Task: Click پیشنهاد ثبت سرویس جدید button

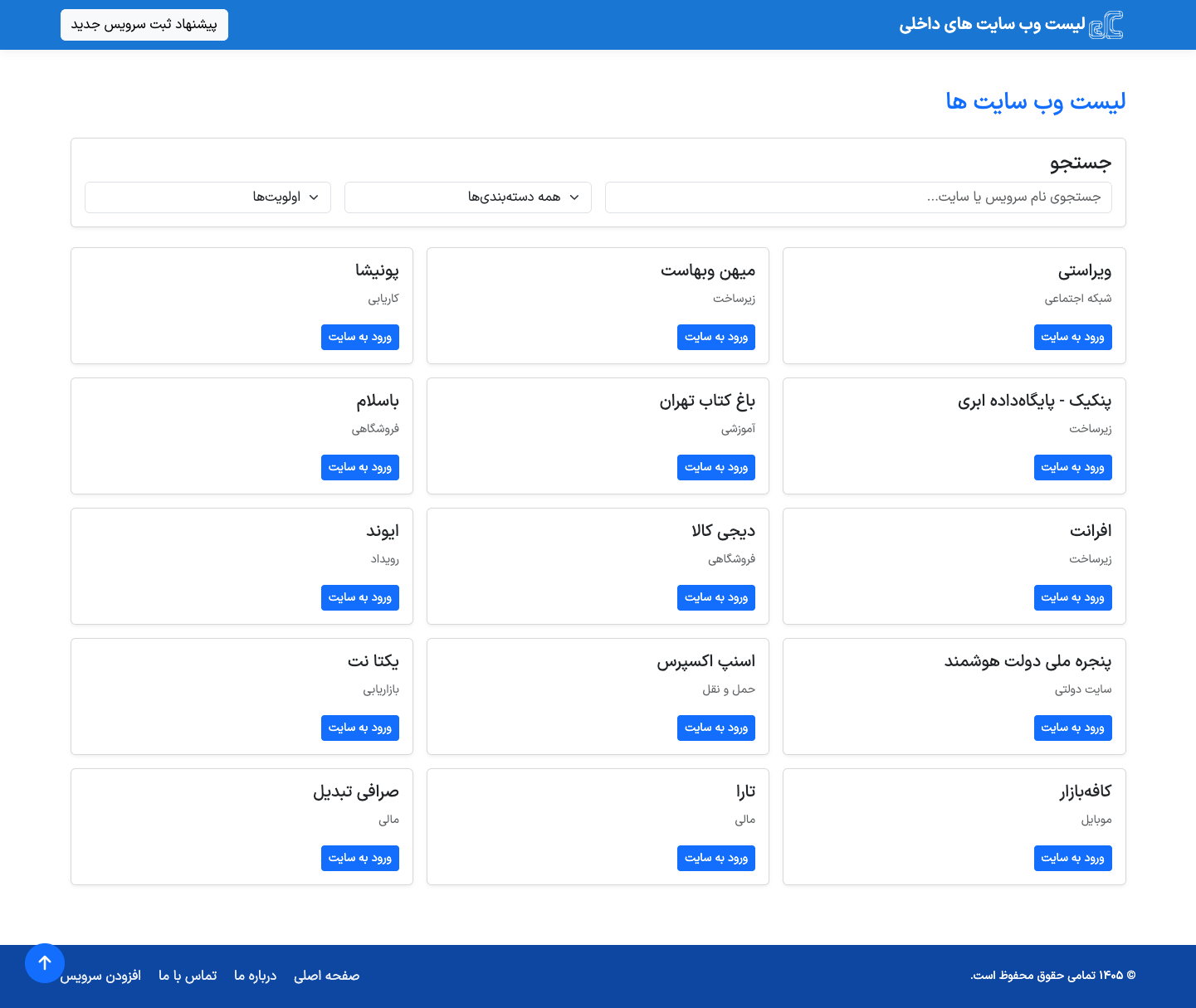Action: tap(144, 25)
